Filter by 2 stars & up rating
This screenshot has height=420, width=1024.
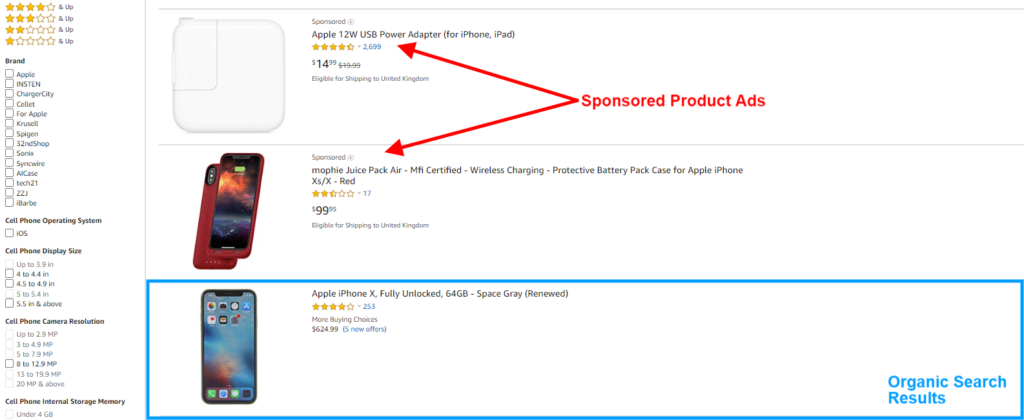click(30, 29)
